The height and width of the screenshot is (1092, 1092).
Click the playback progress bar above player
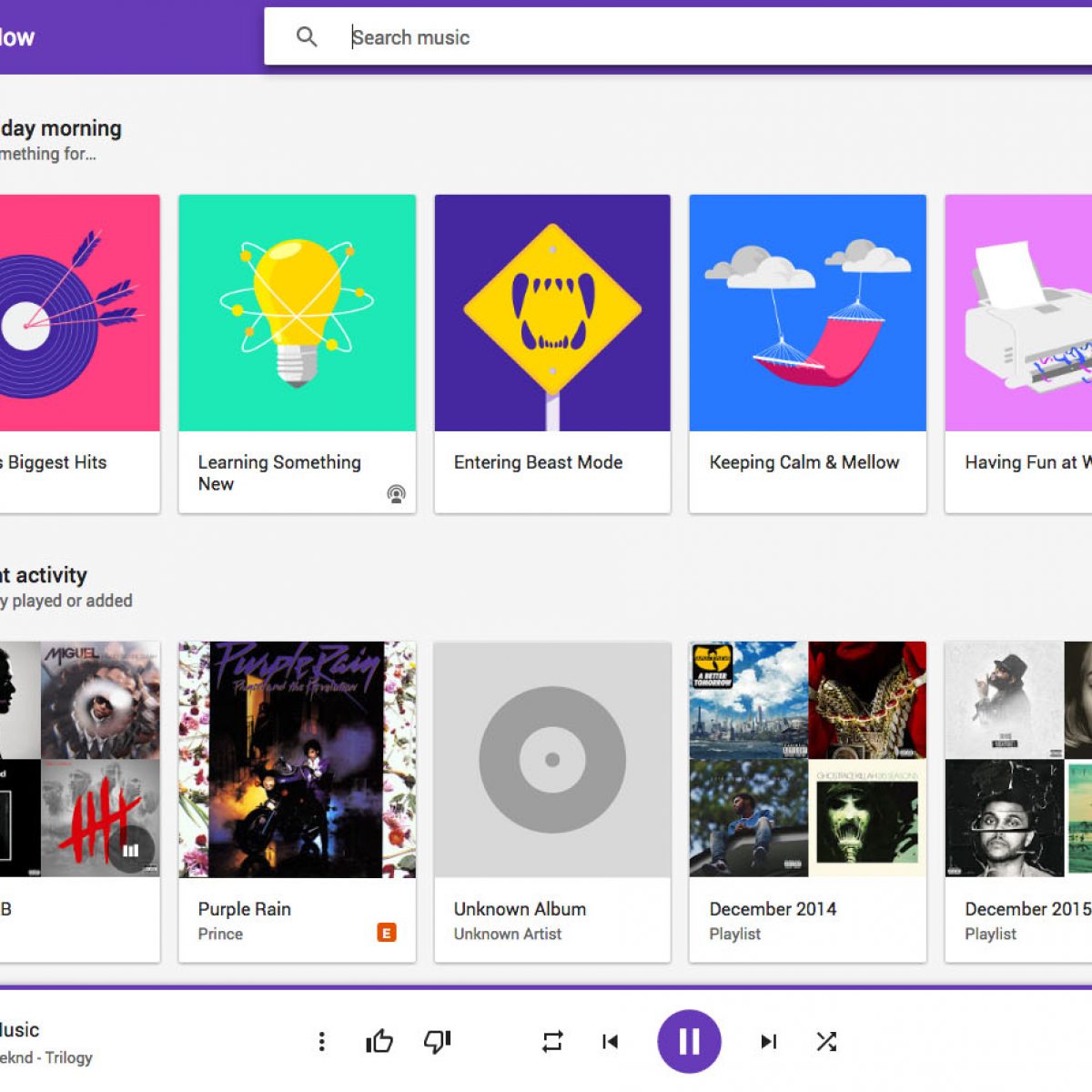pyautogui.click(x=546, y=986)
